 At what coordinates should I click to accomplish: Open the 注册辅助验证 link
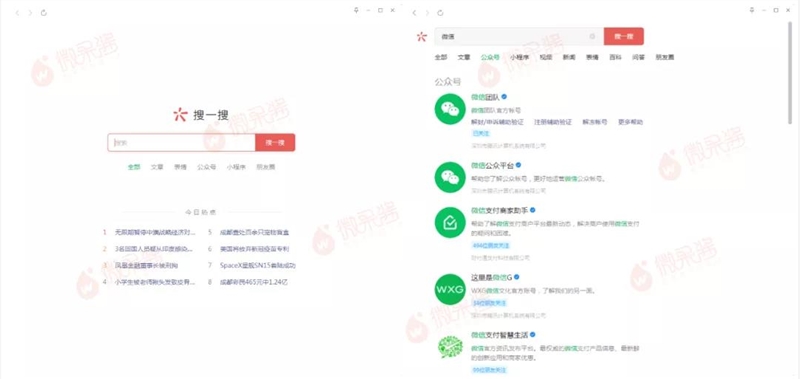click(553, 122)
